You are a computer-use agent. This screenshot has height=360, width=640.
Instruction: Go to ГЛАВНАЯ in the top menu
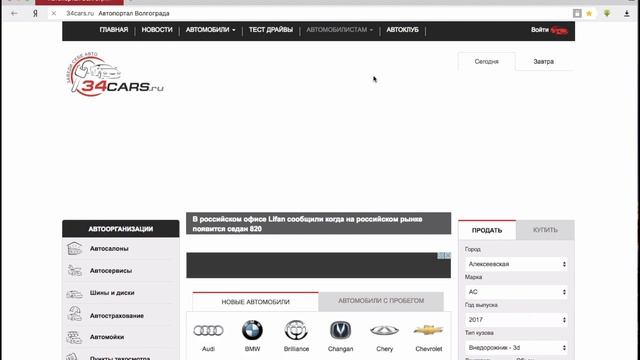tap(114, 30)
